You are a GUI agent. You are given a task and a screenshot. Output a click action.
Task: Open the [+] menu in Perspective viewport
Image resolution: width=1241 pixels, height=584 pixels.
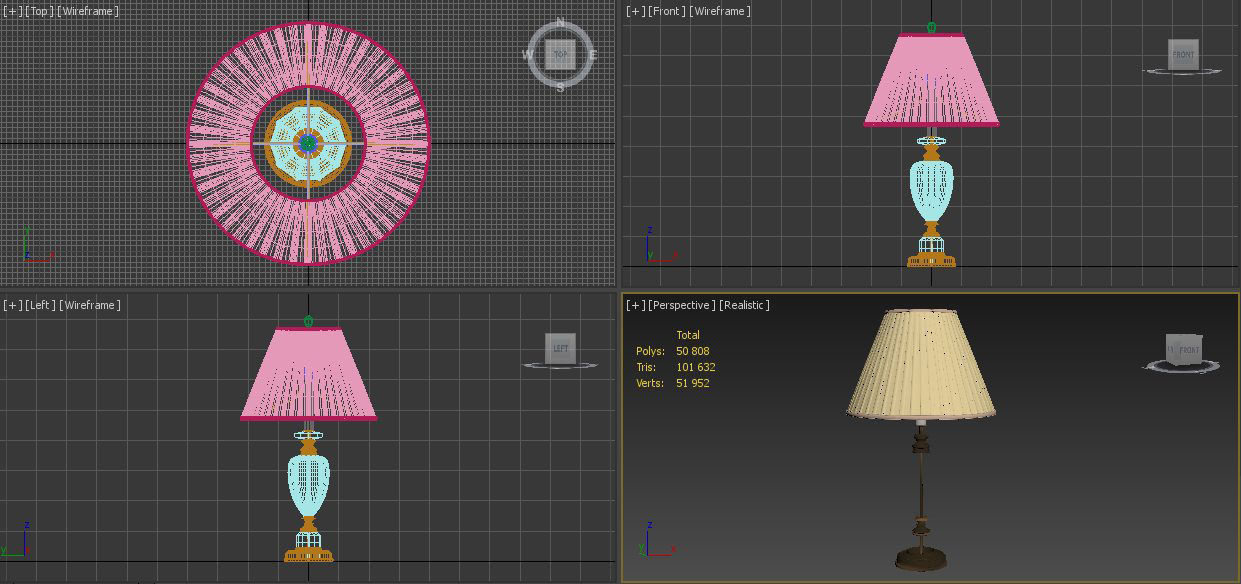pos(635,305)
